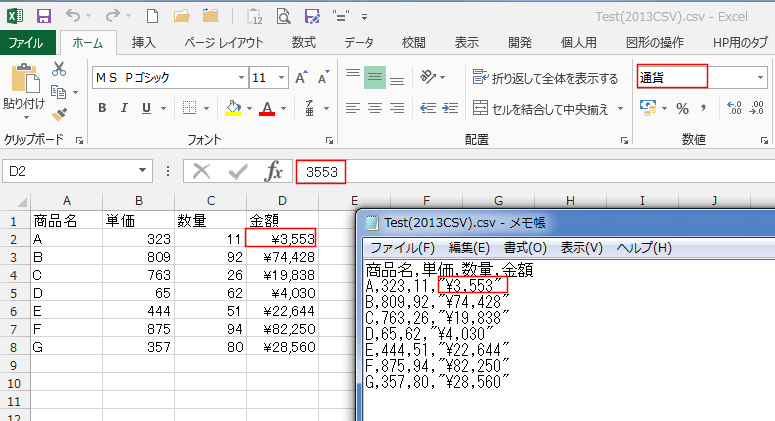Toggle align text right
Viewport: 775px width, 421px height.
[x=397, y=108]
